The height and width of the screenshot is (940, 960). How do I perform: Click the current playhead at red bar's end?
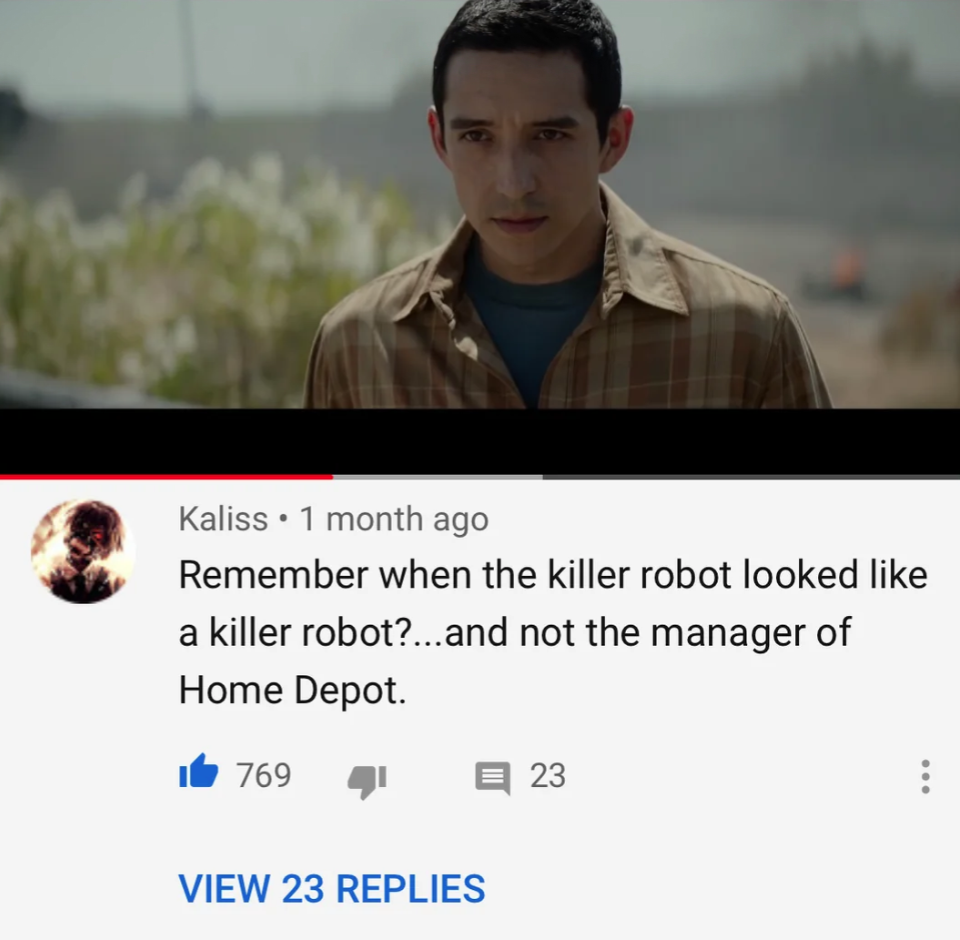pos(332,476)
